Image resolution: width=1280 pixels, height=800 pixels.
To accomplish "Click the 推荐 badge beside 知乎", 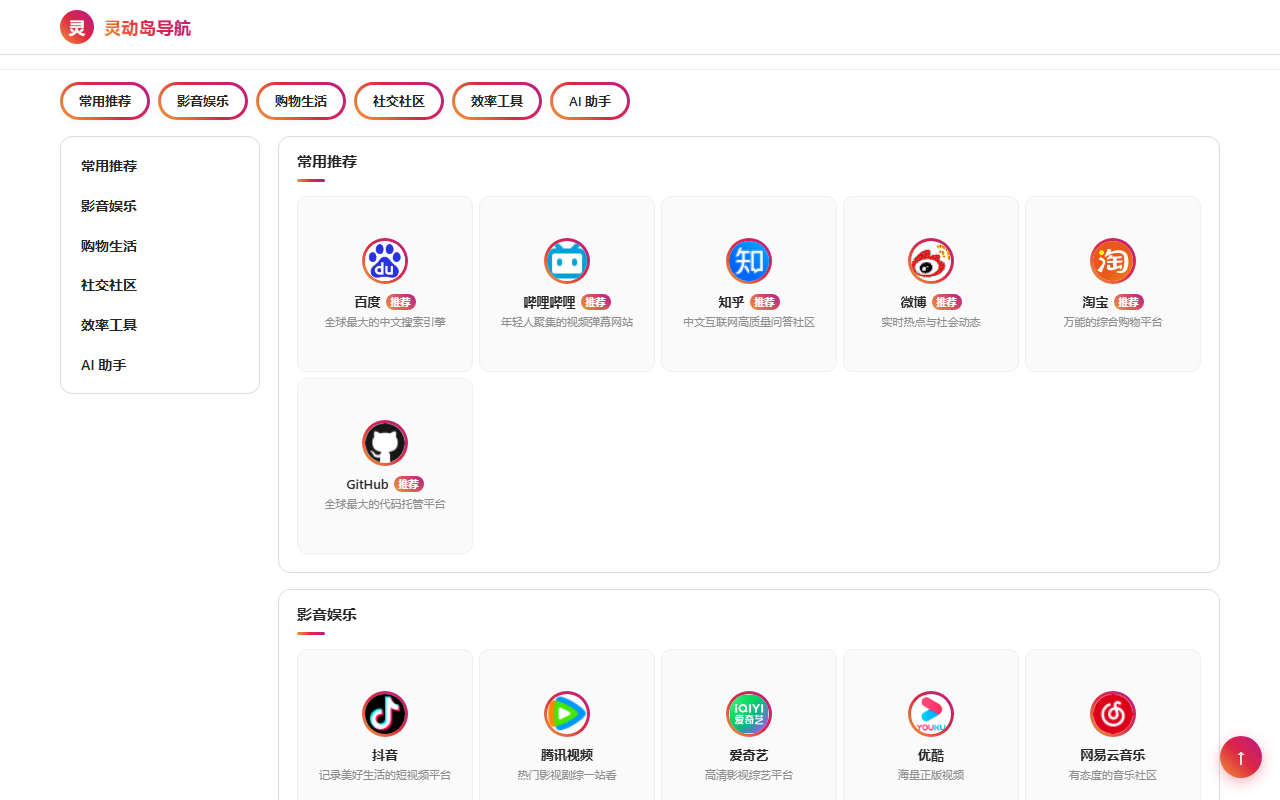I will pos(765,302).
